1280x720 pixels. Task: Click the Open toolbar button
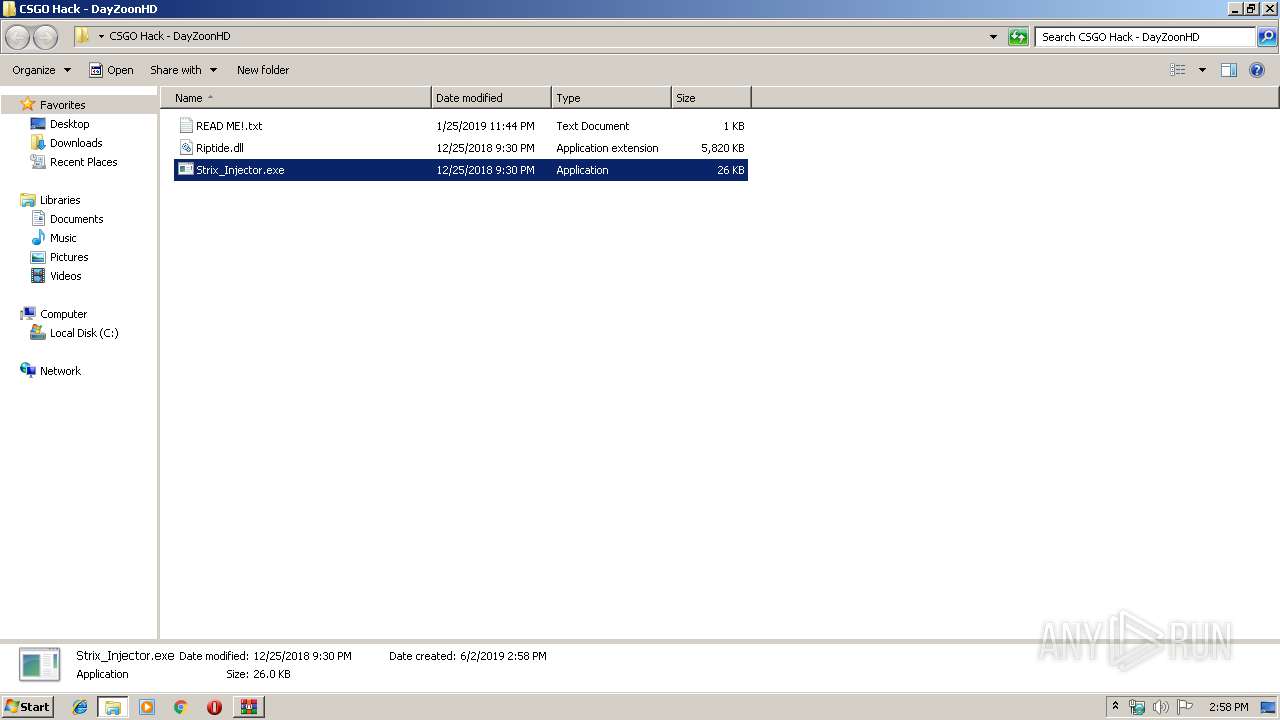[111, 70]
